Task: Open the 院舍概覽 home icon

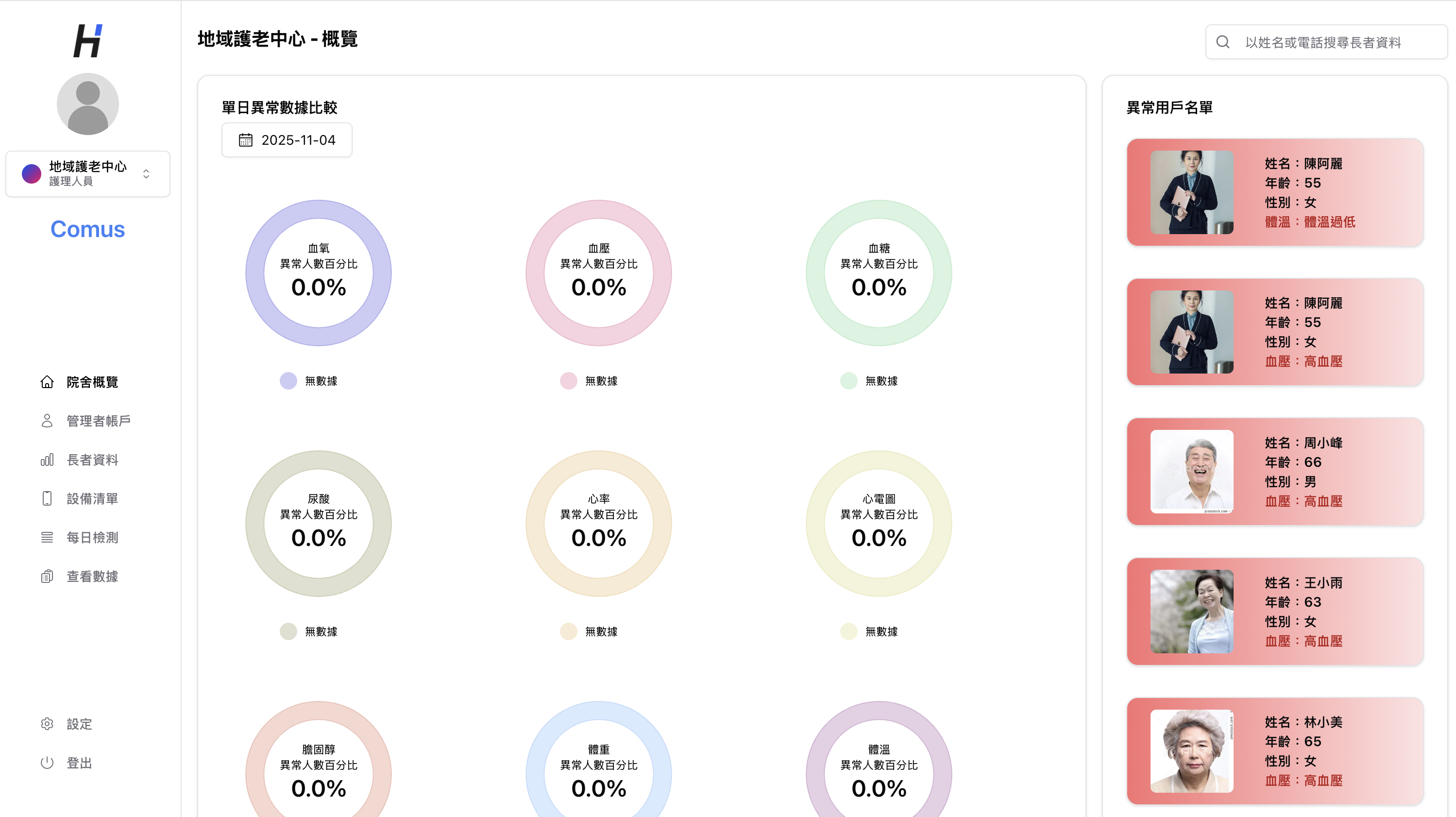Action: tap(48, 382)
